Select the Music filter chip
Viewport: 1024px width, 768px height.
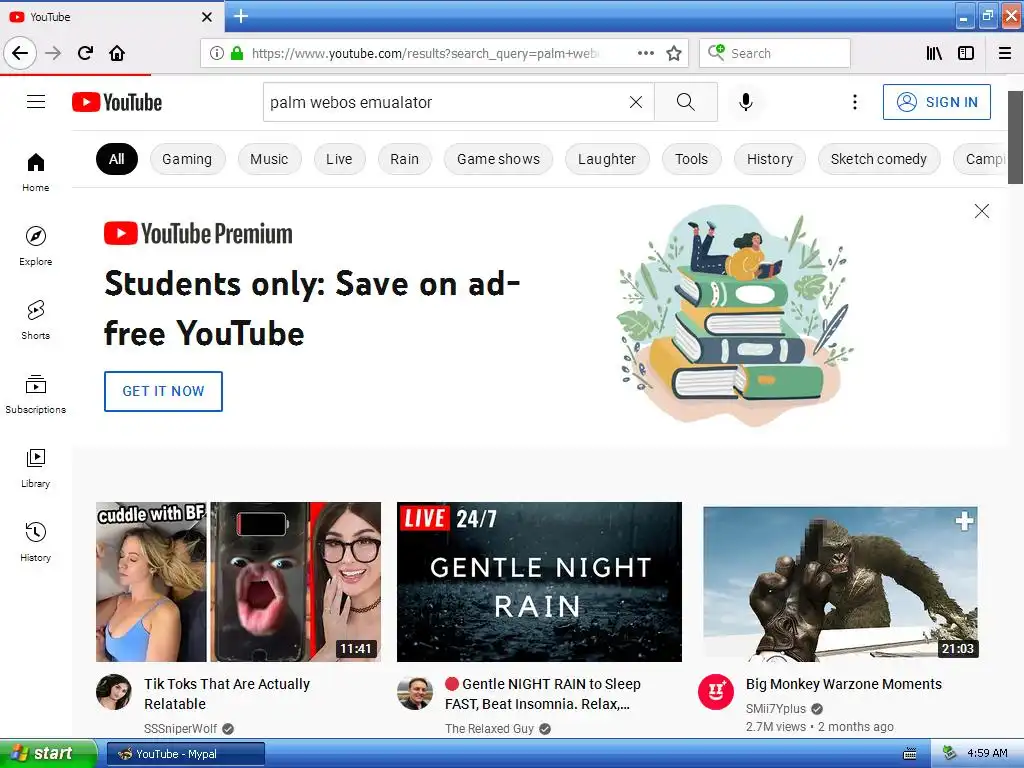pos(269,159)
